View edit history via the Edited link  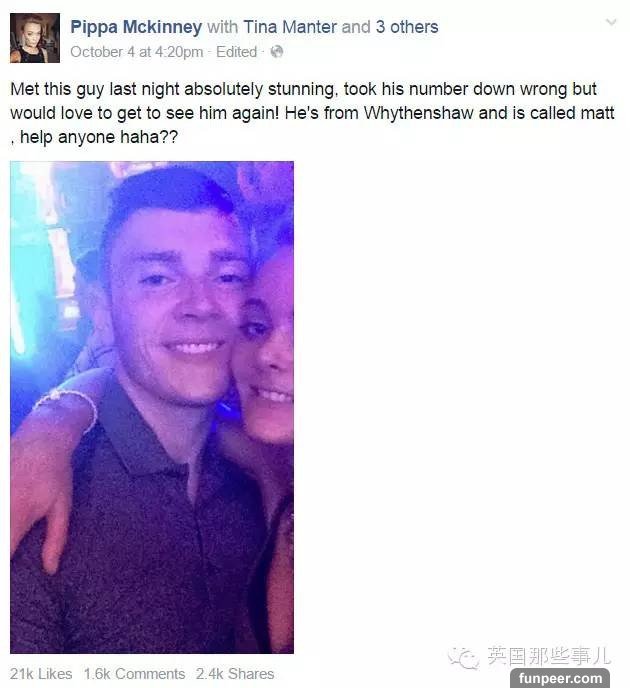click(236, 52)
